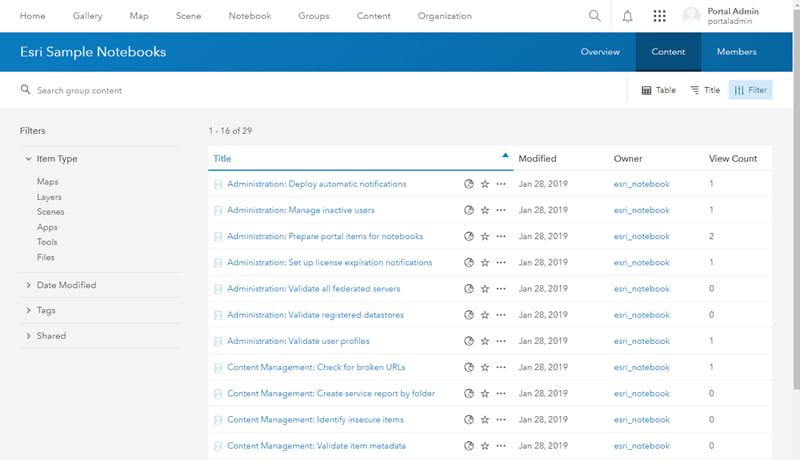Filter item type by Apps
800x461 pixels.
[47, 227]
